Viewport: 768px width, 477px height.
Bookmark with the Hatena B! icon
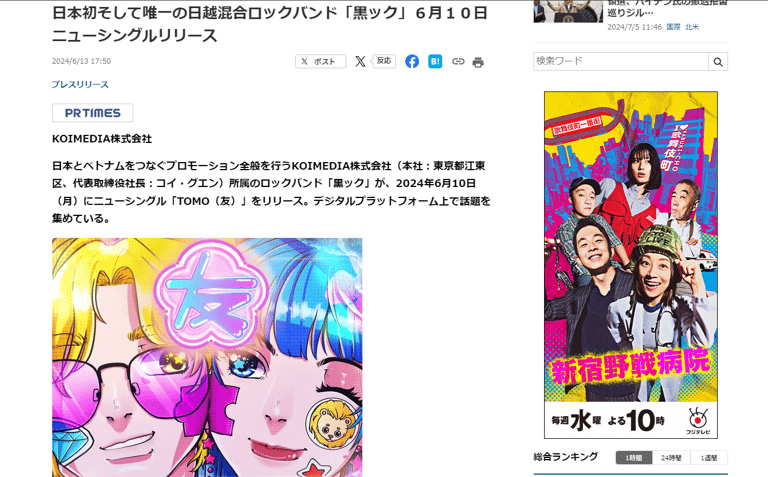(x=435, y=61)
